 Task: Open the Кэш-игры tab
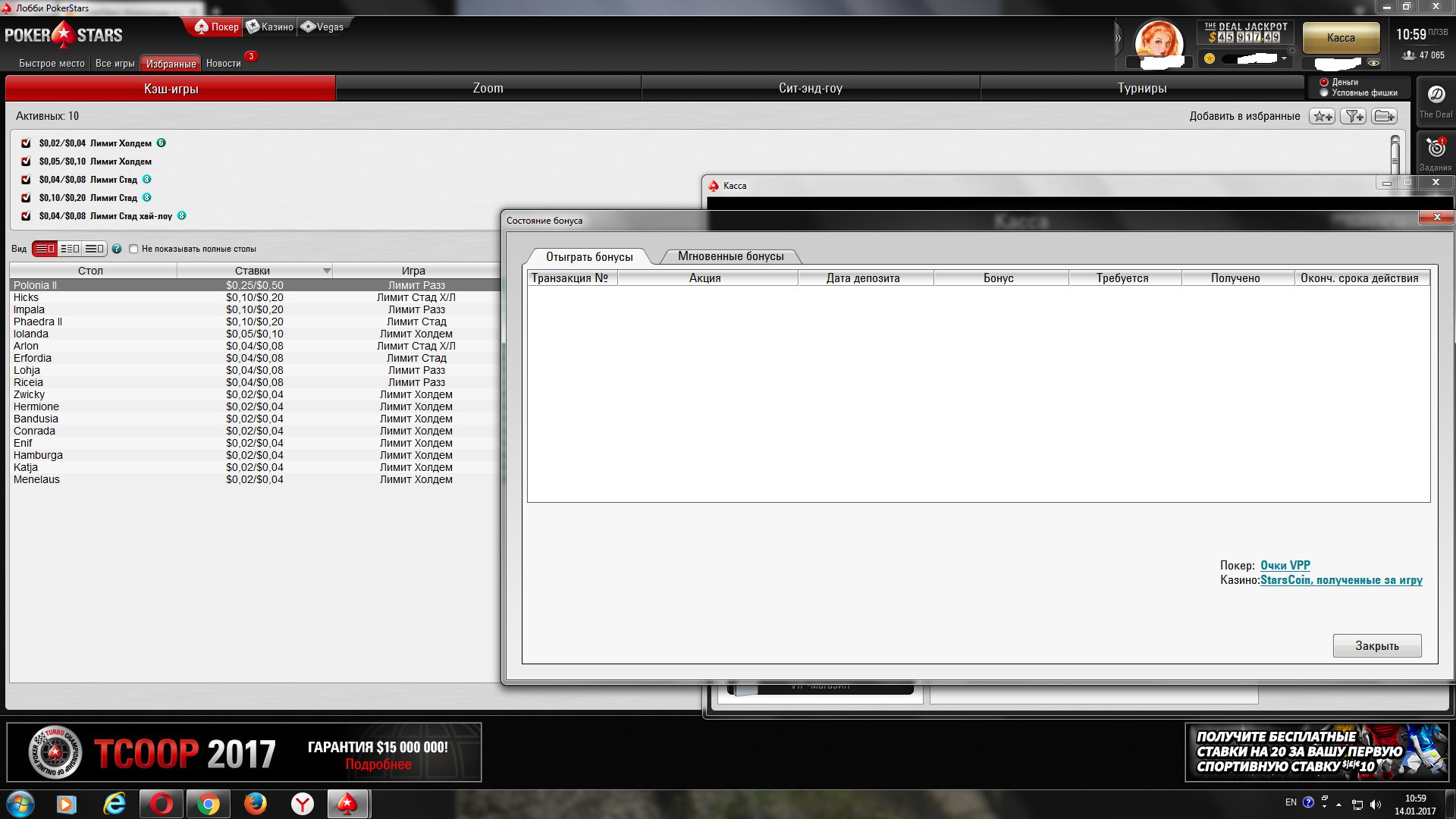point(171,89)
